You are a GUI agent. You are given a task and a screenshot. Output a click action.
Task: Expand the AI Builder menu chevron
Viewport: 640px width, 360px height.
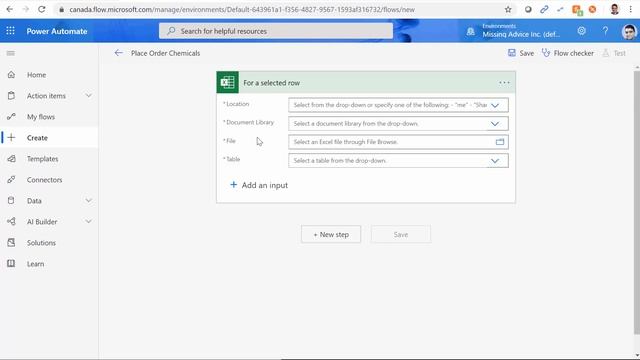(x=89, y=221)
